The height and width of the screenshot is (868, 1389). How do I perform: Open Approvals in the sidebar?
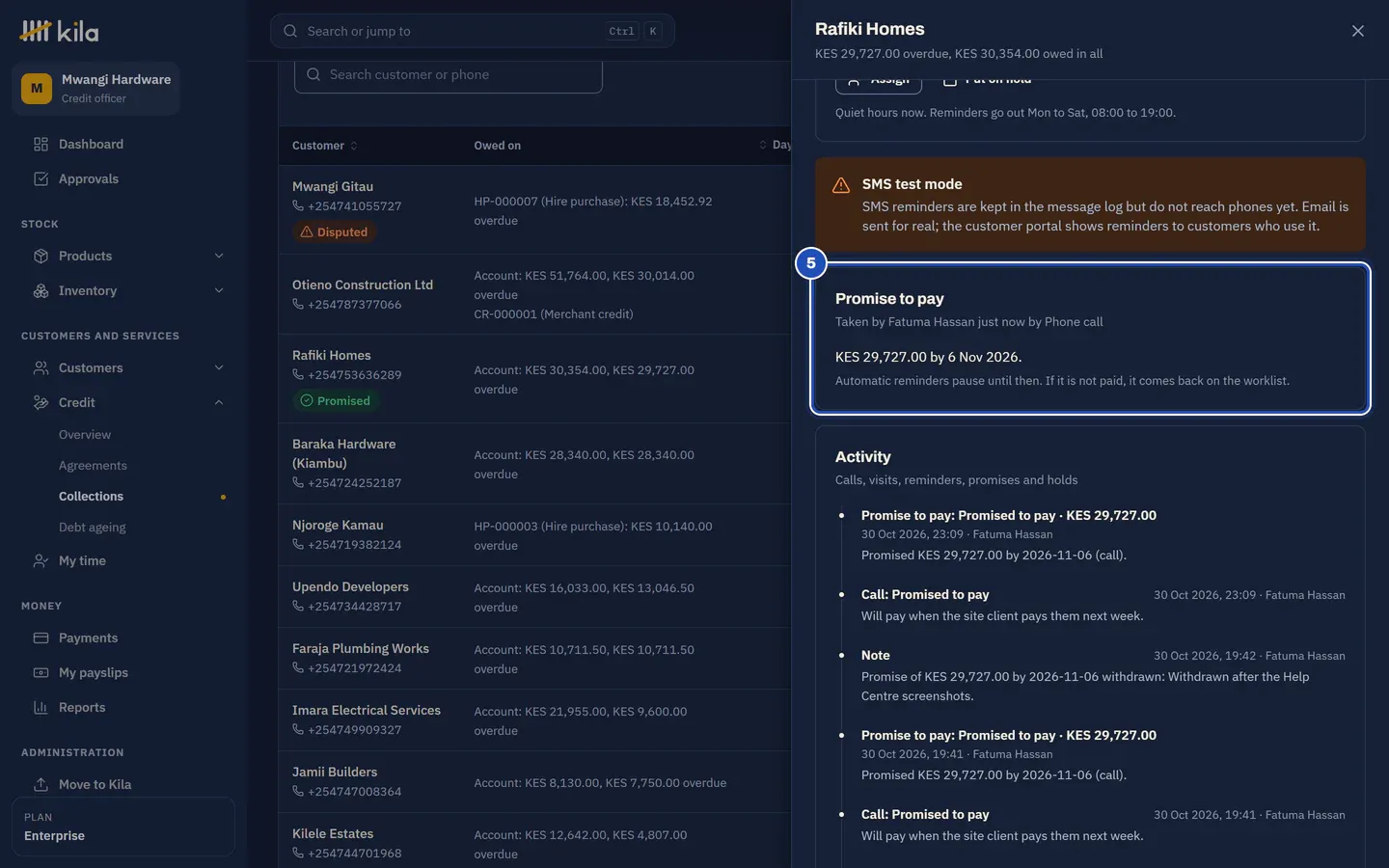[89, 178]
